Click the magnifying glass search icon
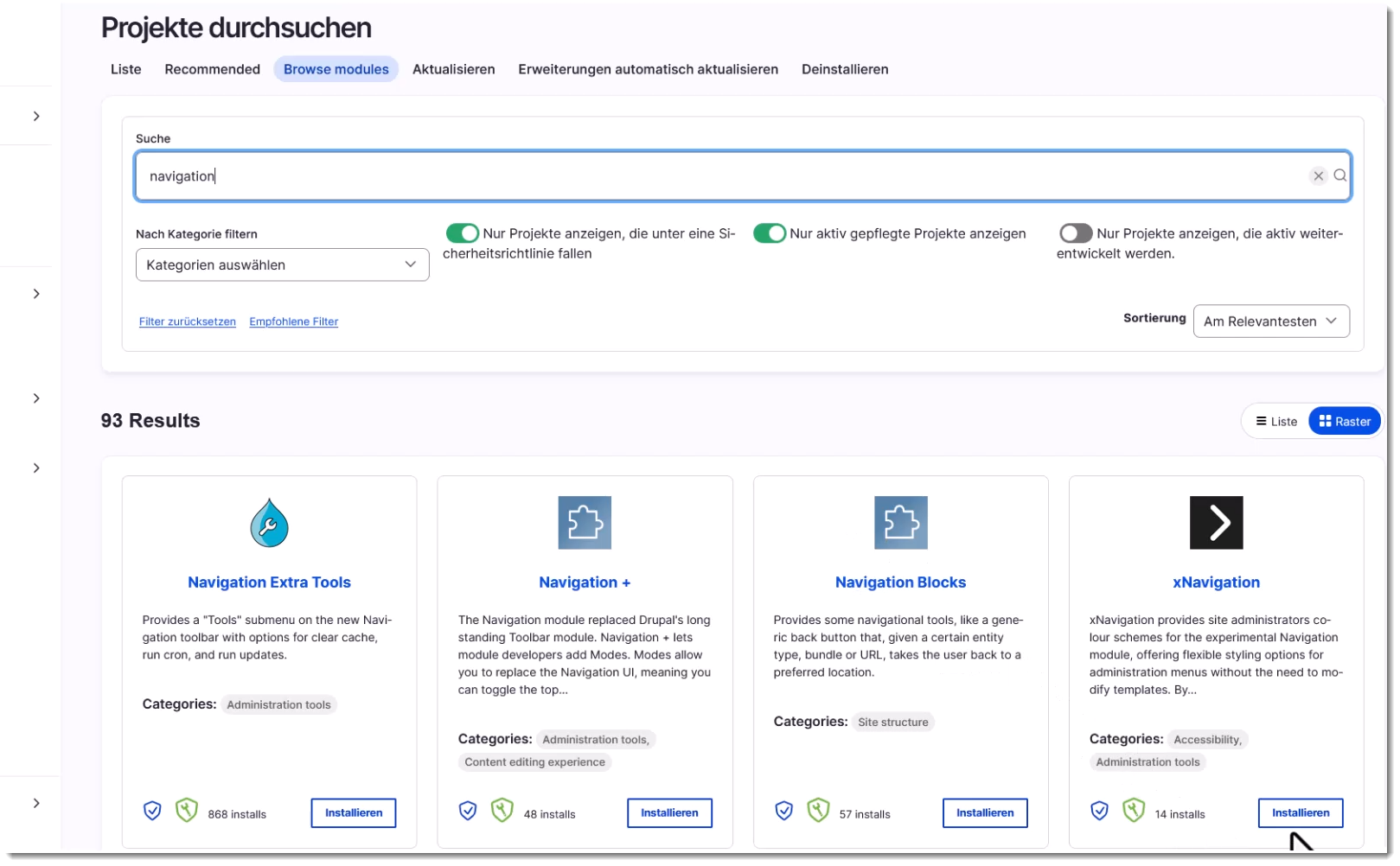Viewport: 1400px width, 866px height. coord(1339,176)
